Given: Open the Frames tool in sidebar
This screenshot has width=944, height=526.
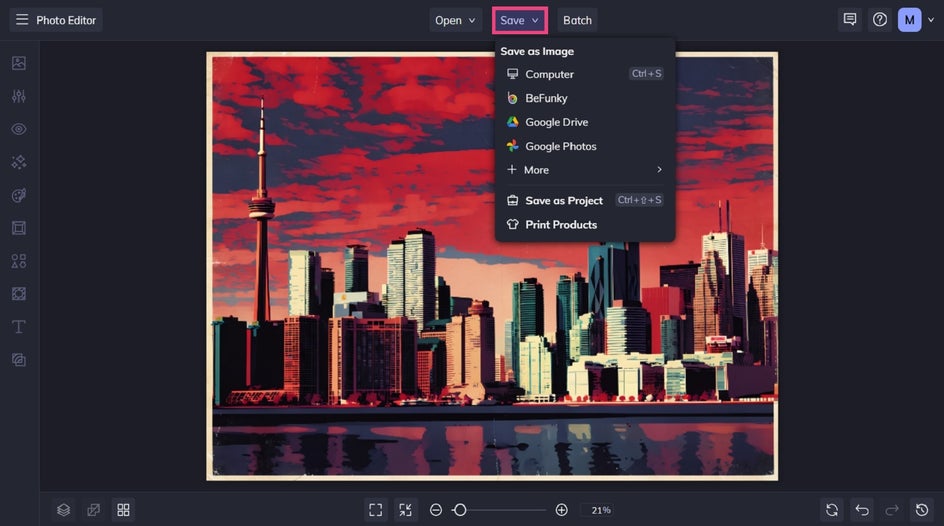Looking at the screenshot, I should tap(19, 228).
